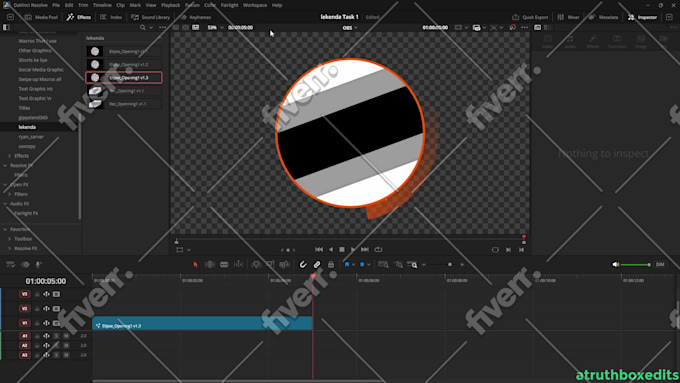This screenshot has height=383, width=680.
Task: Collapse the Favorites section
Action: coord(5,229)
